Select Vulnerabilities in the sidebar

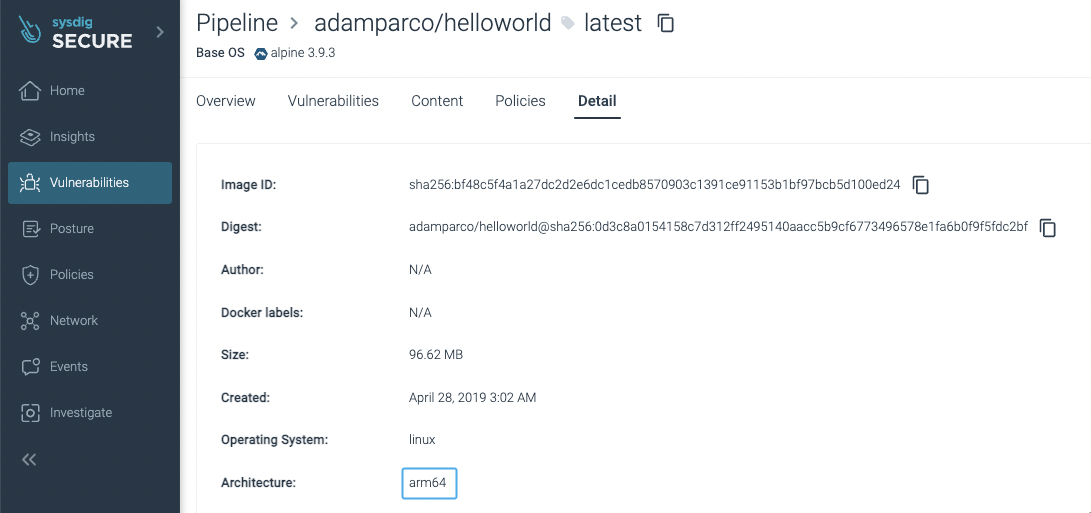click(90, 183)
